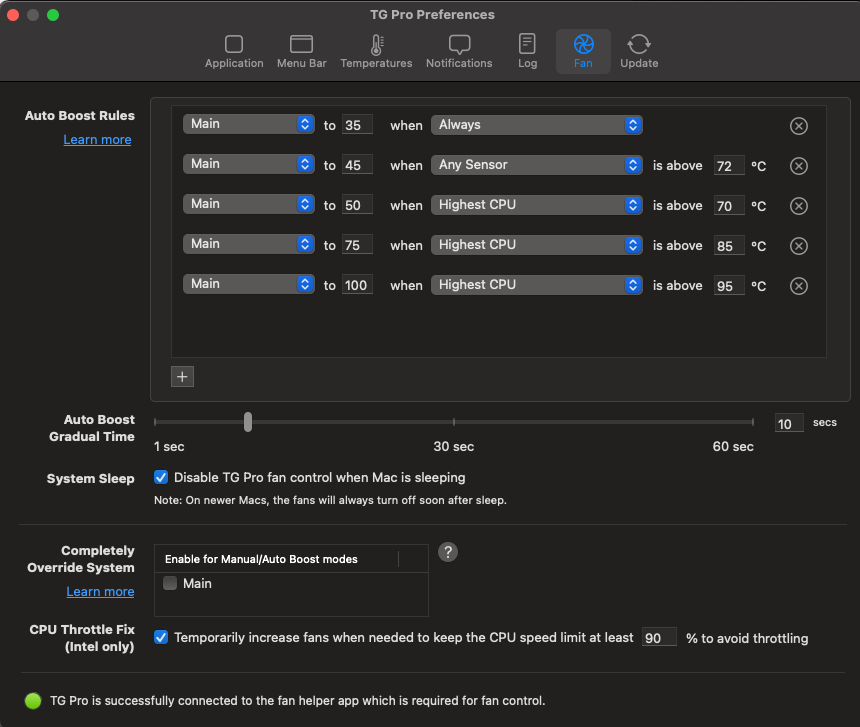Expand the Main fan dropdown in the last rule

click(x=249, y=284)
